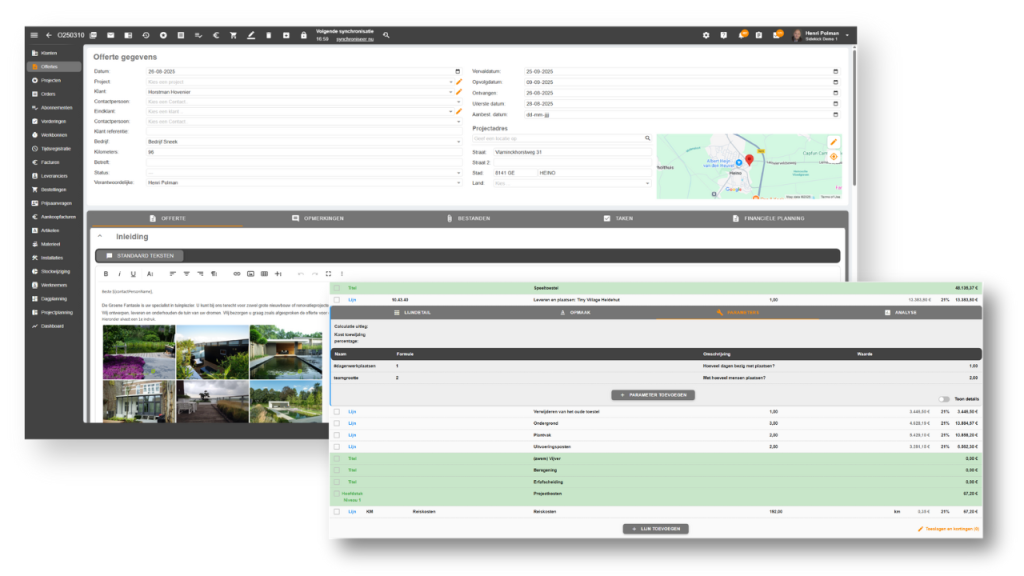Tick the checkbox on the Reiskosten row
Screen dimensions: 1024x576
[x=337, y=511]
